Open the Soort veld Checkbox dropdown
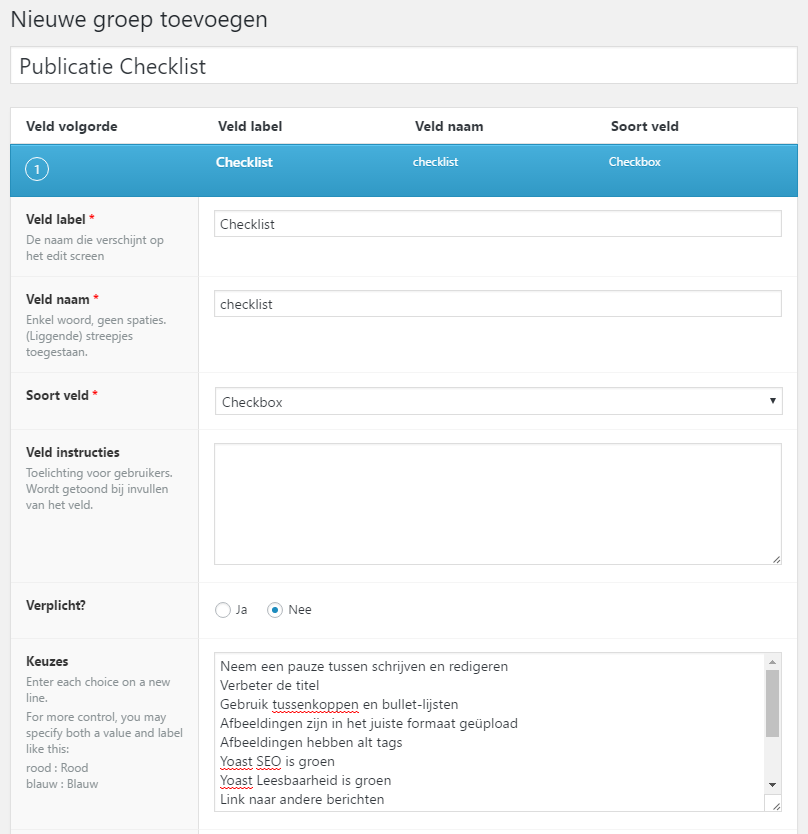 [498, 402]
